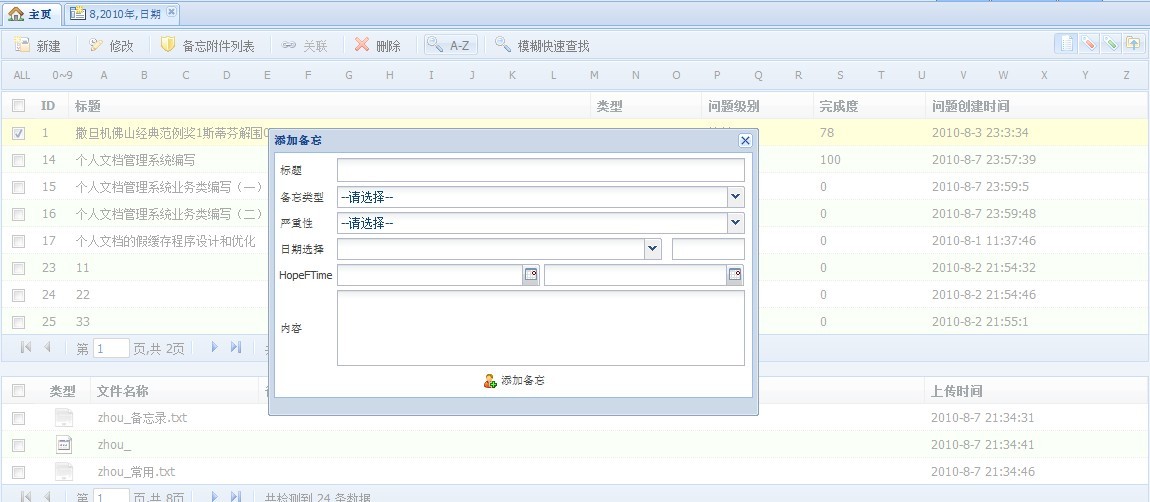The height and width of the screenshot is (502, 1150).
Task: Click the notepad list icon at toolbar right
Action: 1066,43
